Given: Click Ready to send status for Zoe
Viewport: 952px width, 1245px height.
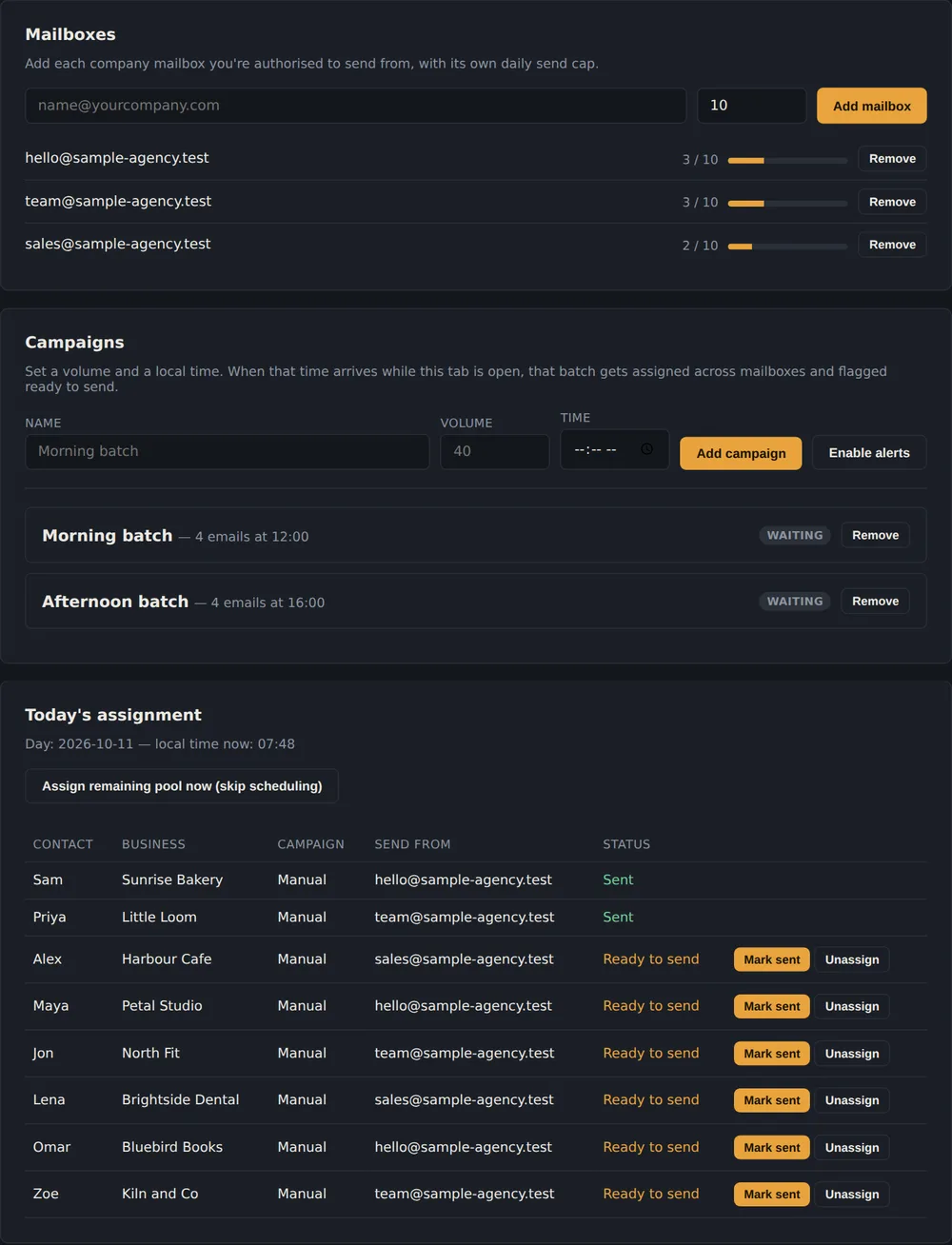Looking at the screenshot, I should point(651,1194).
